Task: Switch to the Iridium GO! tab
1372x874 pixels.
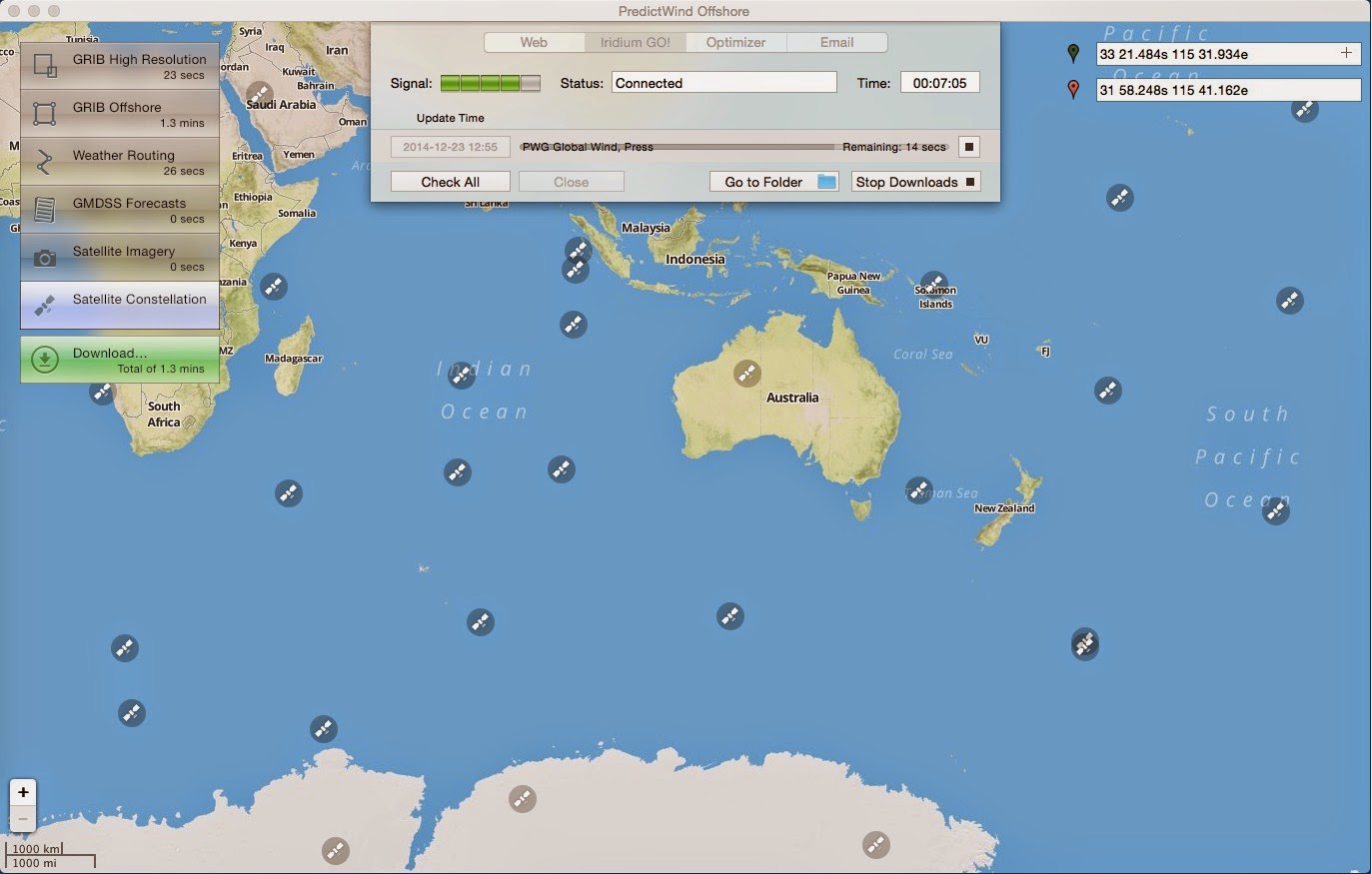Action: (636, 42)
